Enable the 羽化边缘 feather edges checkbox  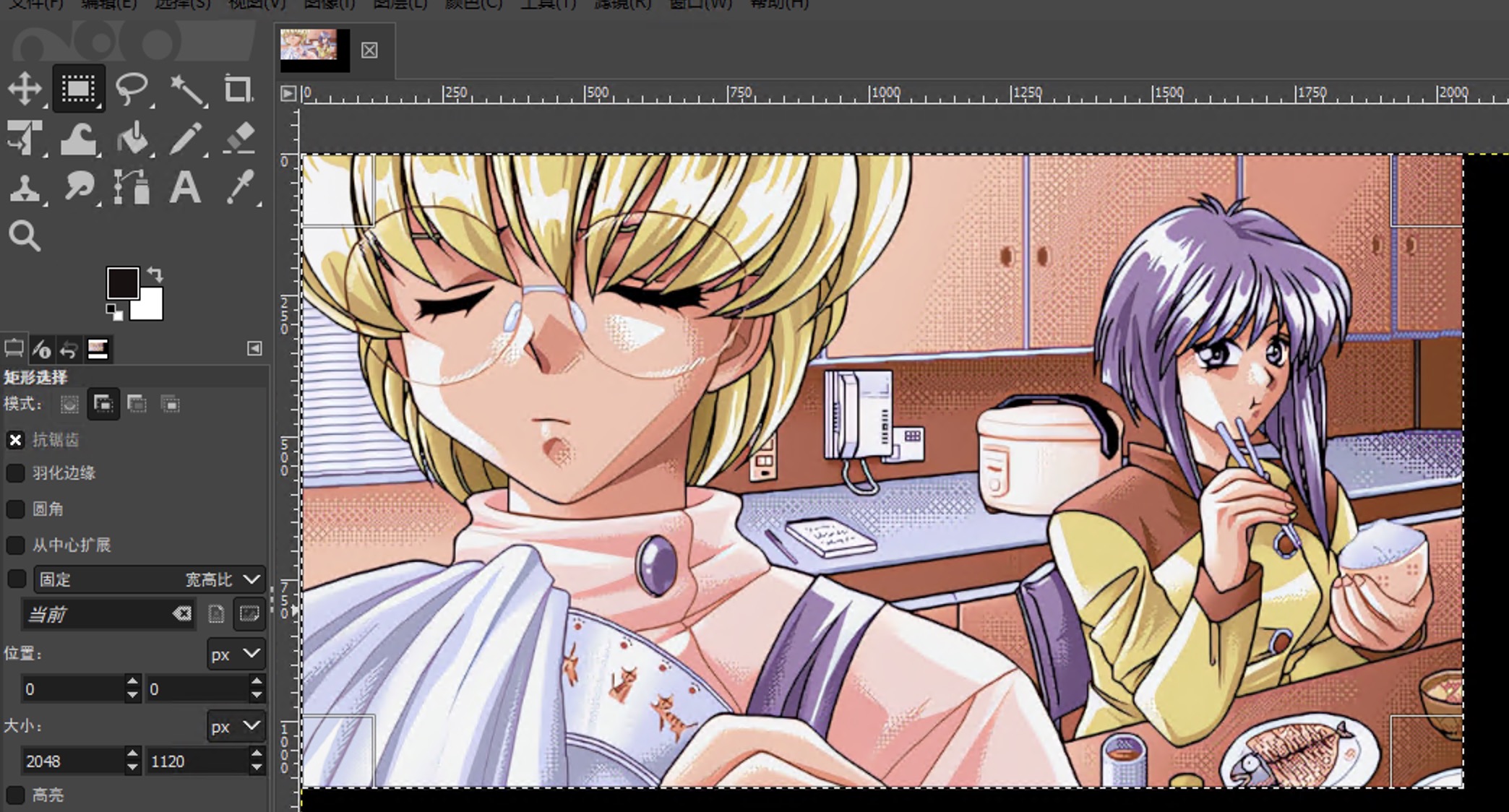[x=15, y=473]
